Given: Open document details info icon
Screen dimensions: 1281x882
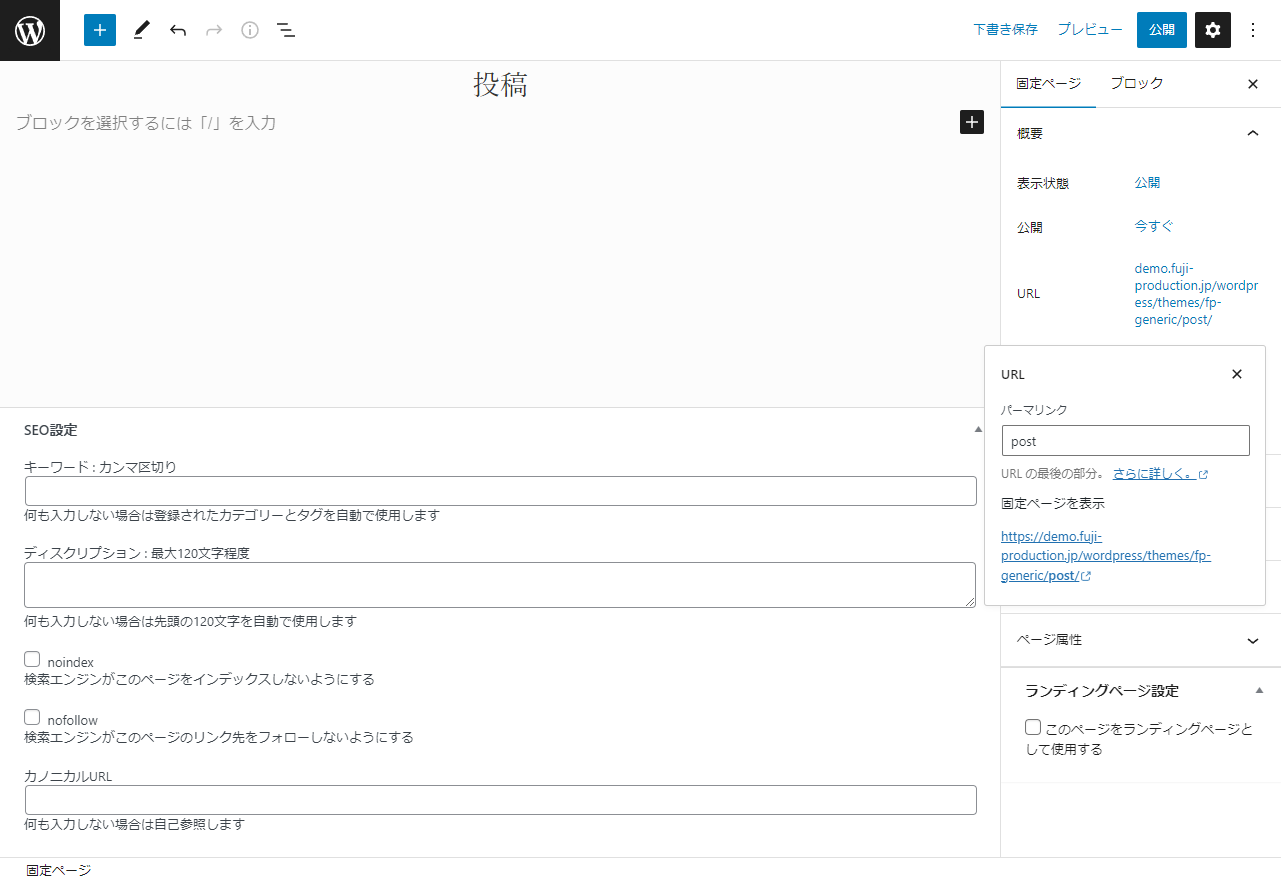Looking at the screenshot, I should (x=250, y=30).
